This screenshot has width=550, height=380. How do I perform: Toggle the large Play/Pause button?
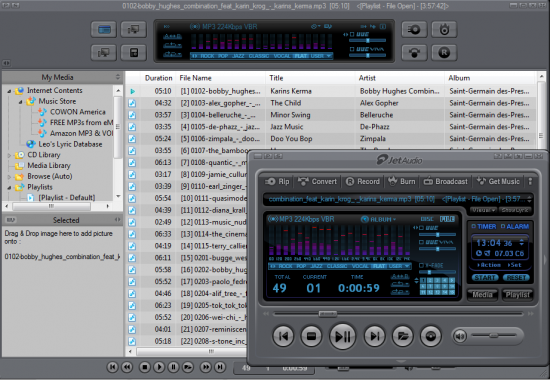(x=342, y=336)
